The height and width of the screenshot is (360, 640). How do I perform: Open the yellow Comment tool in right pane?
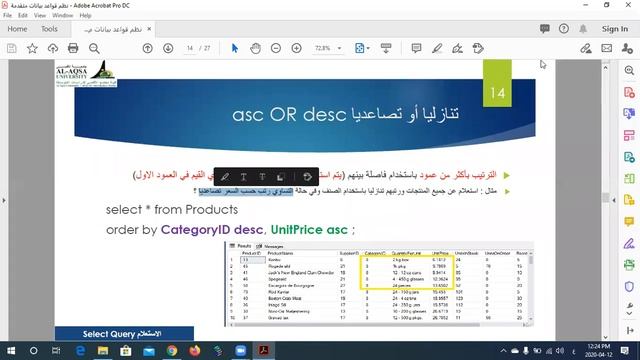pyautogui.click(x=629, y=222)
